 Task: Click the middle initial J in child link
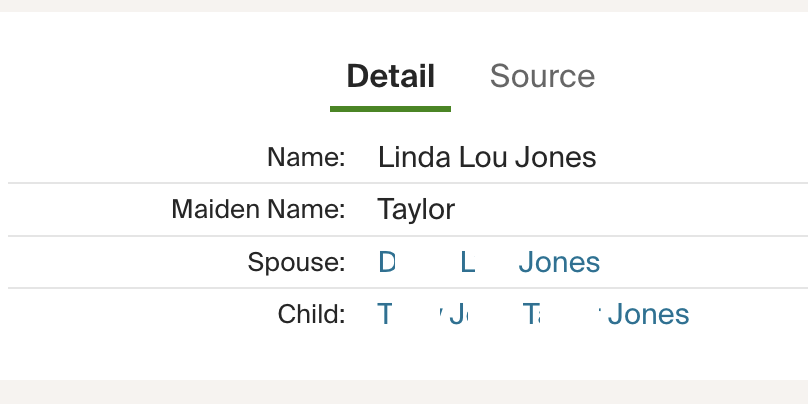coord(457,315)
